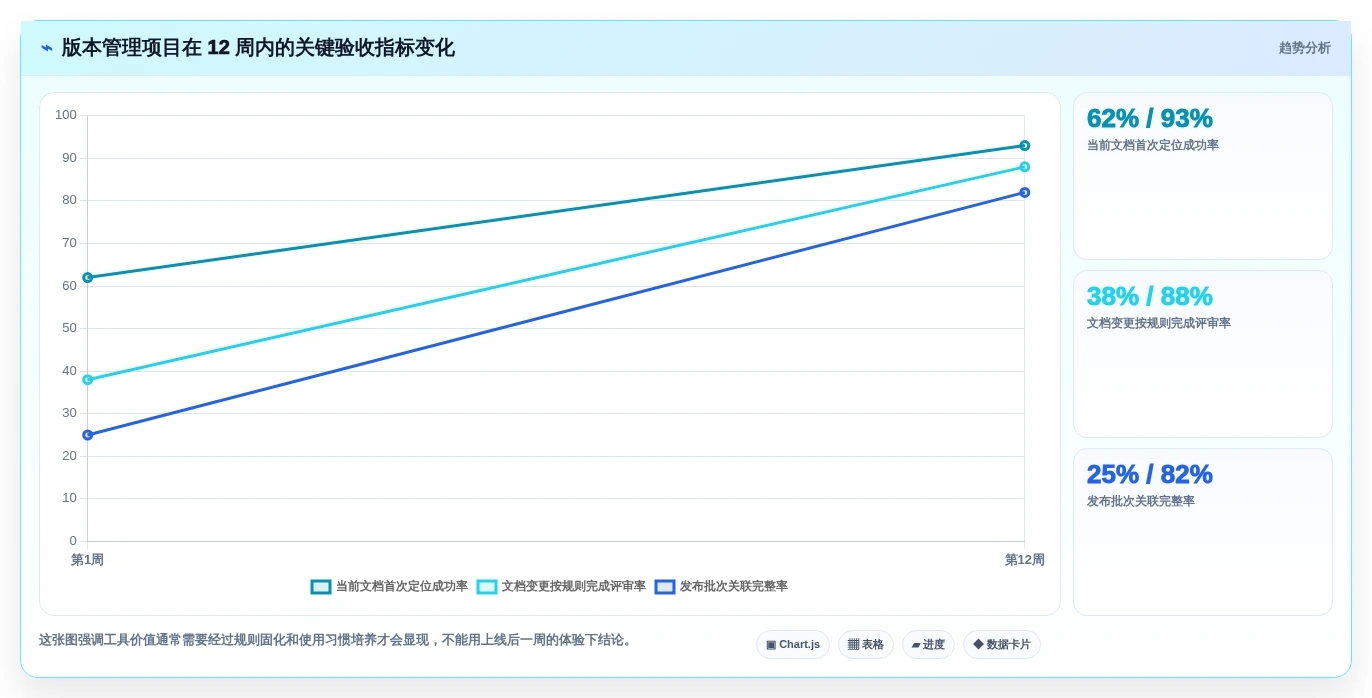This screenshot has height=698, width=1372.
Task: Open the 38% / 88% stat card
Action: [x=1203, y=354]
